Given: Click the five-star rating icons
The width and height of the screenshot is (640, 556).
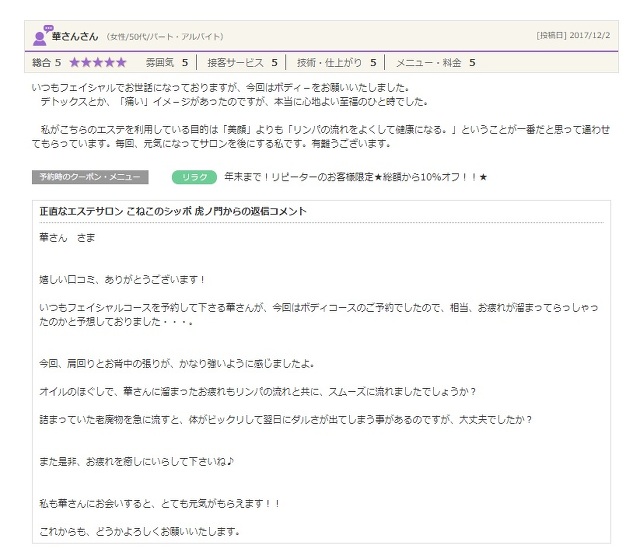Looking at the screenshot, I should tap(97, 62).
